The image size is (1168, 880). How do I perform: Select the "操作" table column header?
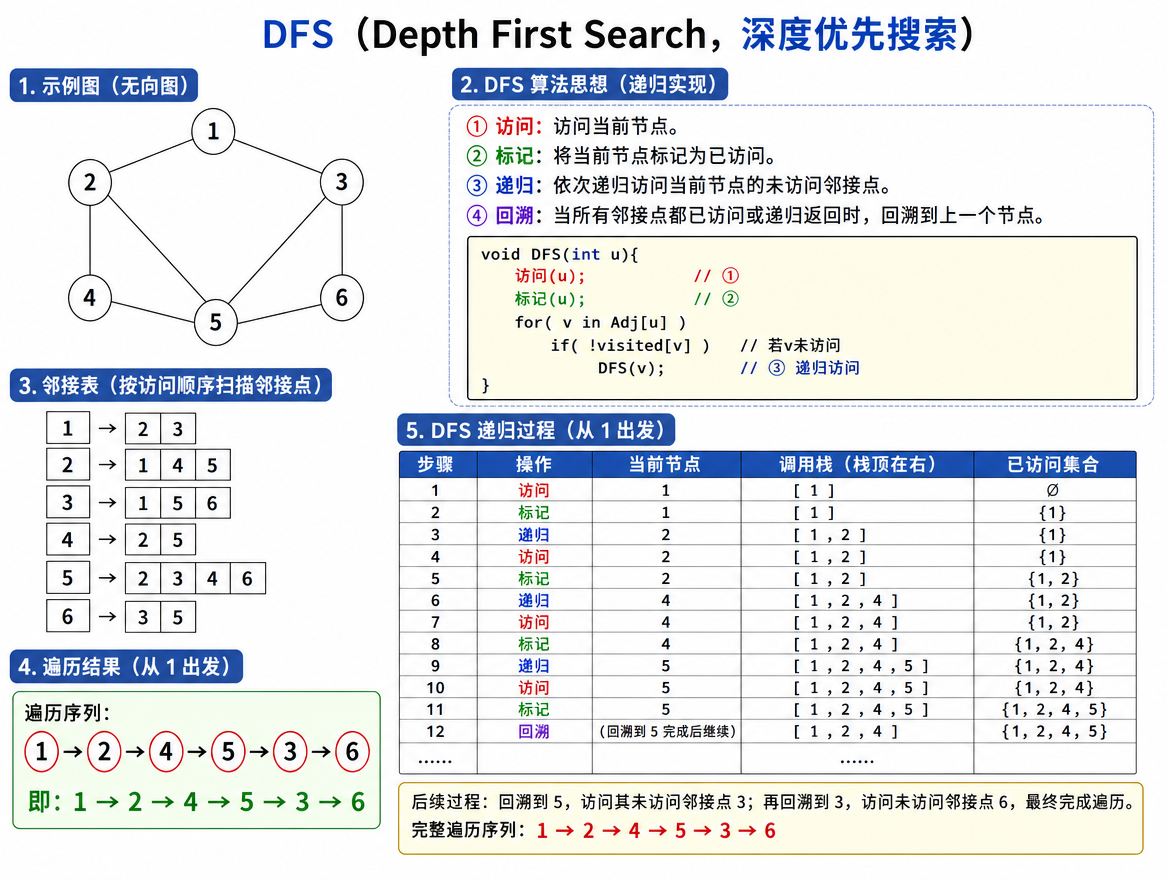[534, 464]
